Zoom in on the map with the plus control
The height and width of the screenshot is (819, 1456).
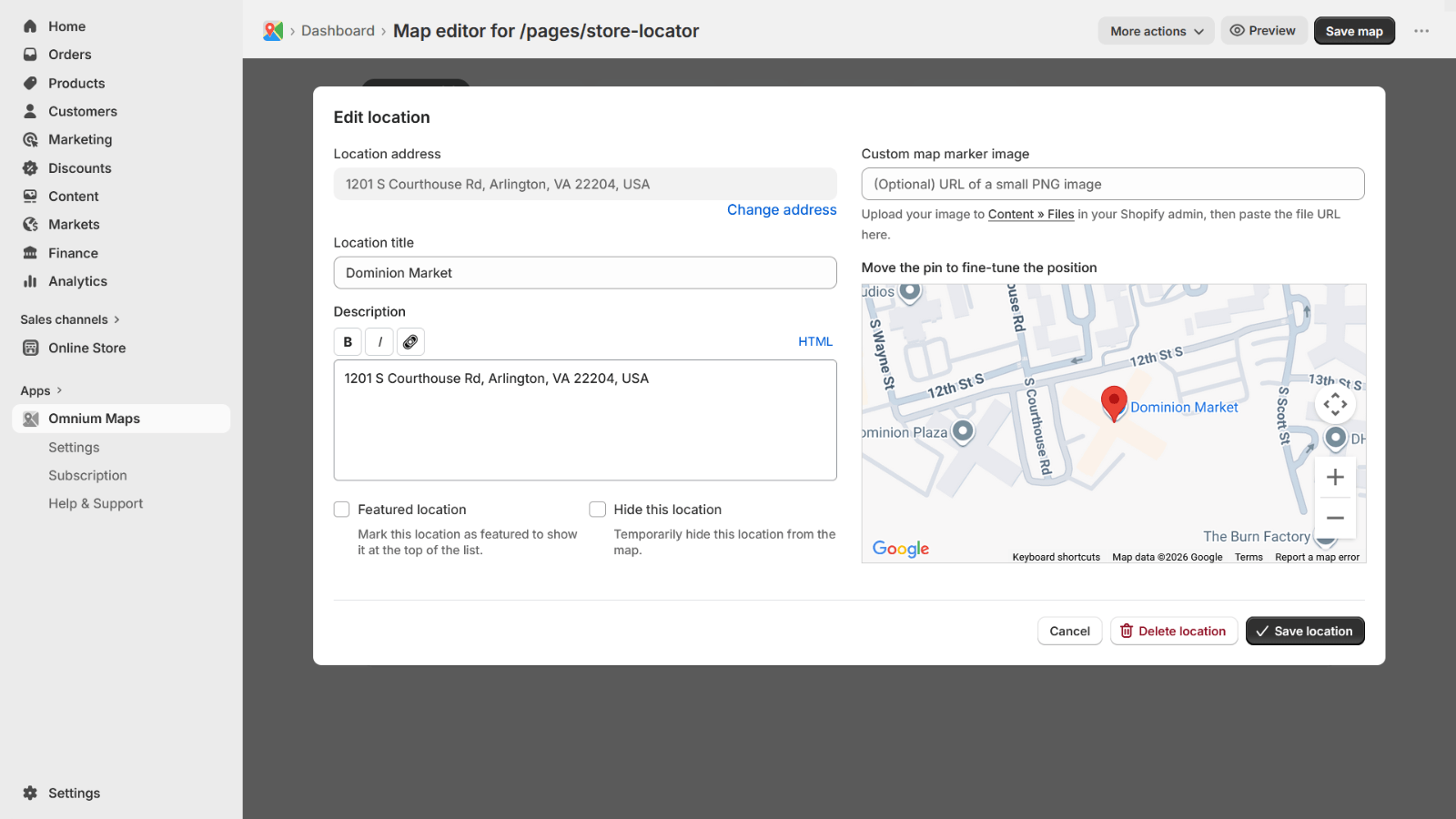click(1335, 476)
